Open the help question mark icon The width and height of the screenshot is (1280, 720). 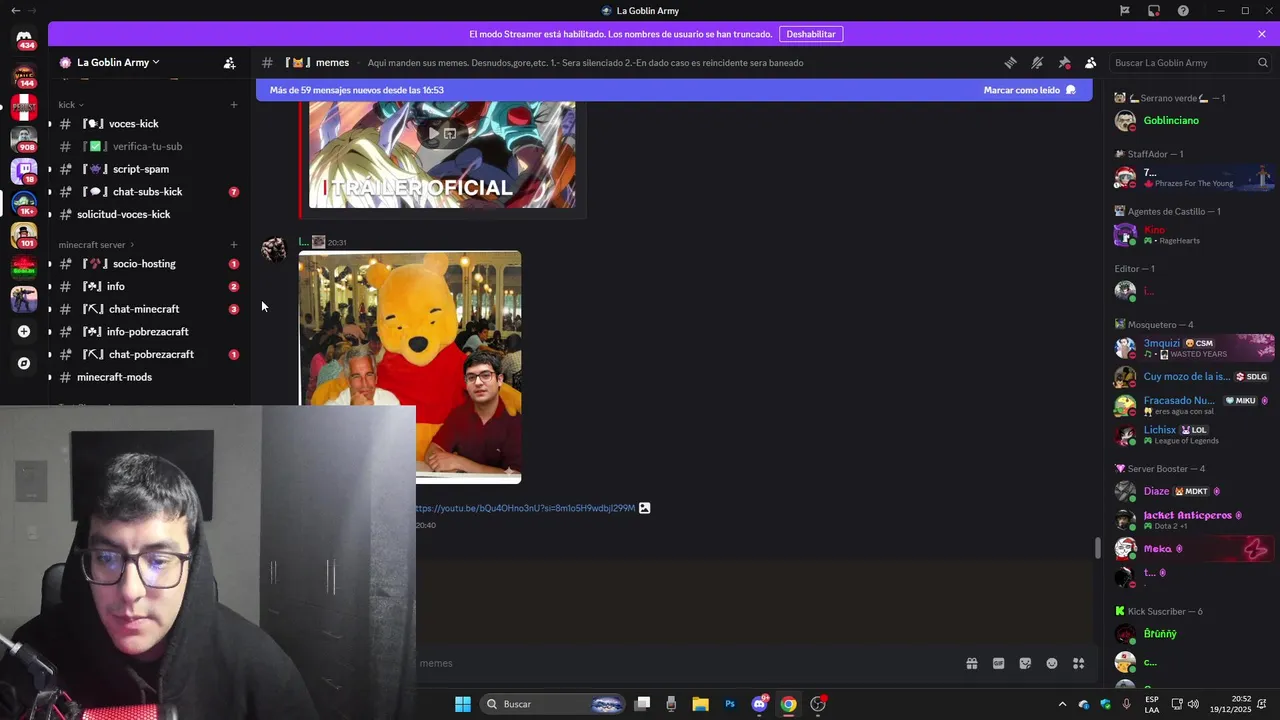click(x=1183, y=11)
